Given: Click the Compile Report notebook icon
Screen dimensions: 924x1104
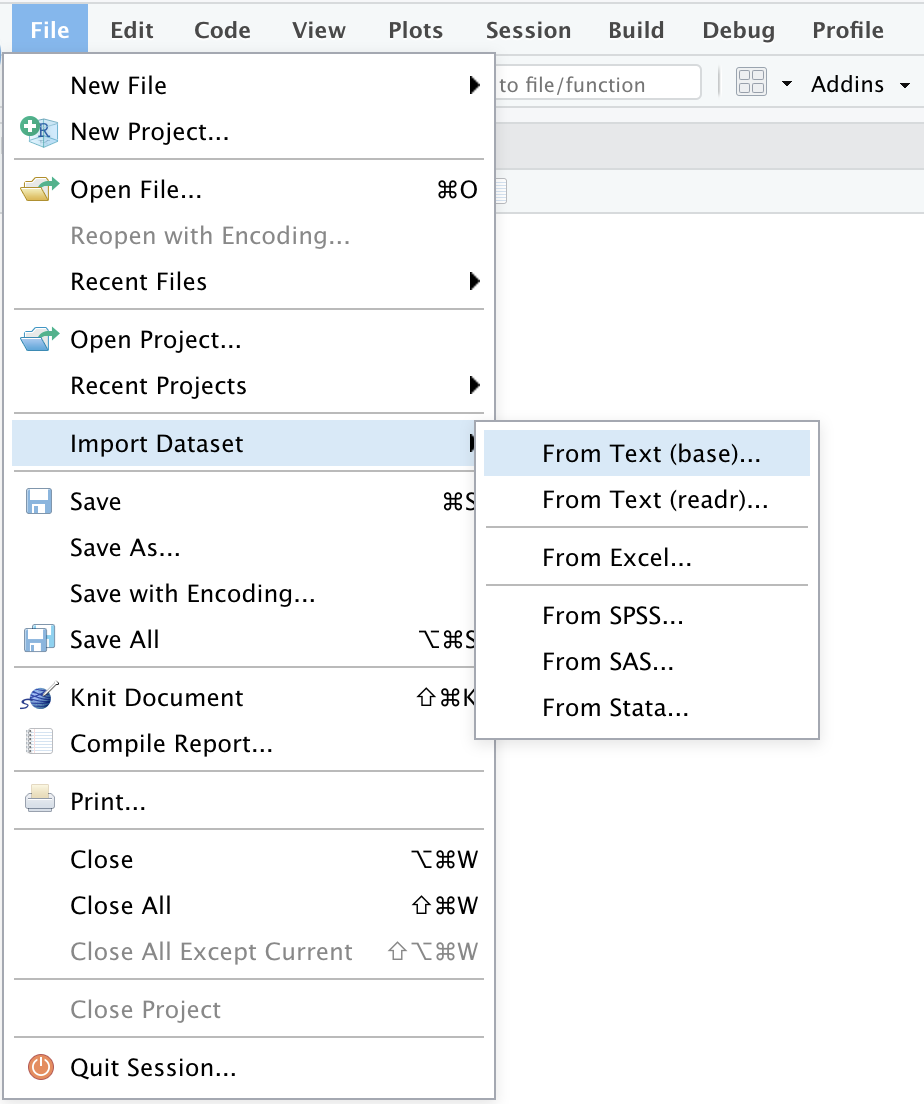Looking at the screenshot, I should (39, 744).
